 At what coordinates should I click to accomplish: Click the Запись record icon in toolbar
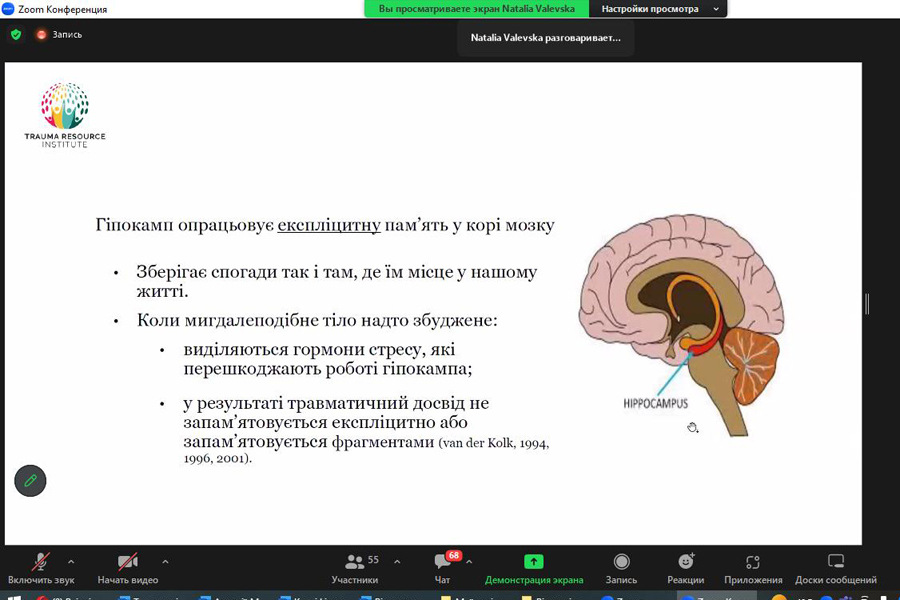coord(621,568)
